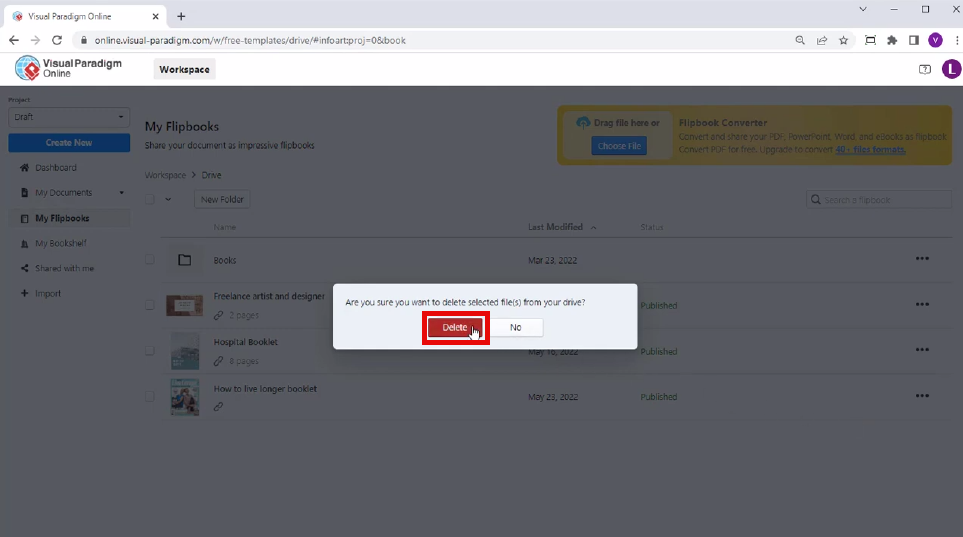Screen dimensions: 963x537
Task: Open a new browser tab
Action: tap(181, 17)
